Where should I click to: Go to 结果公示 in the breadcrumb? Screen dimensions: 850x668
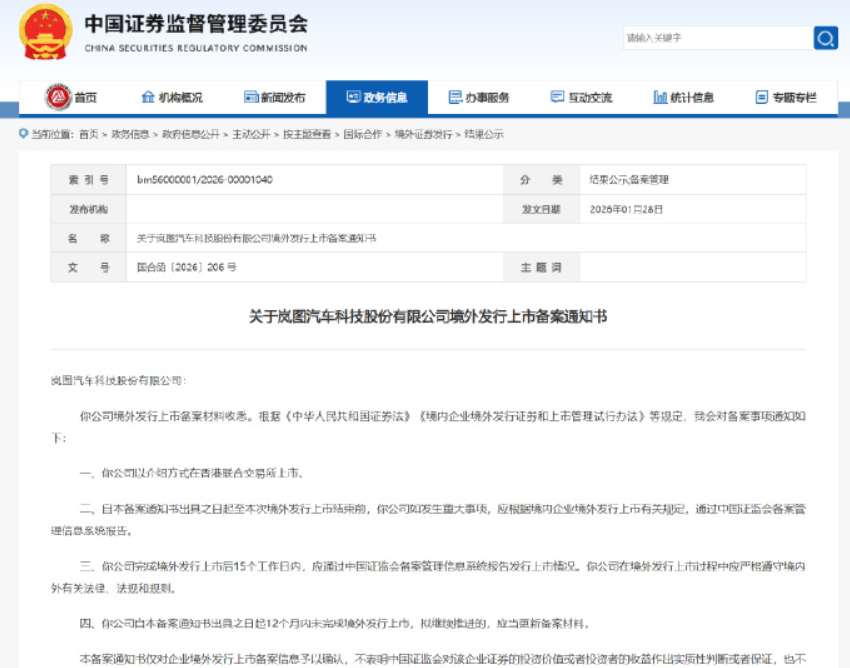coord(484,134)
